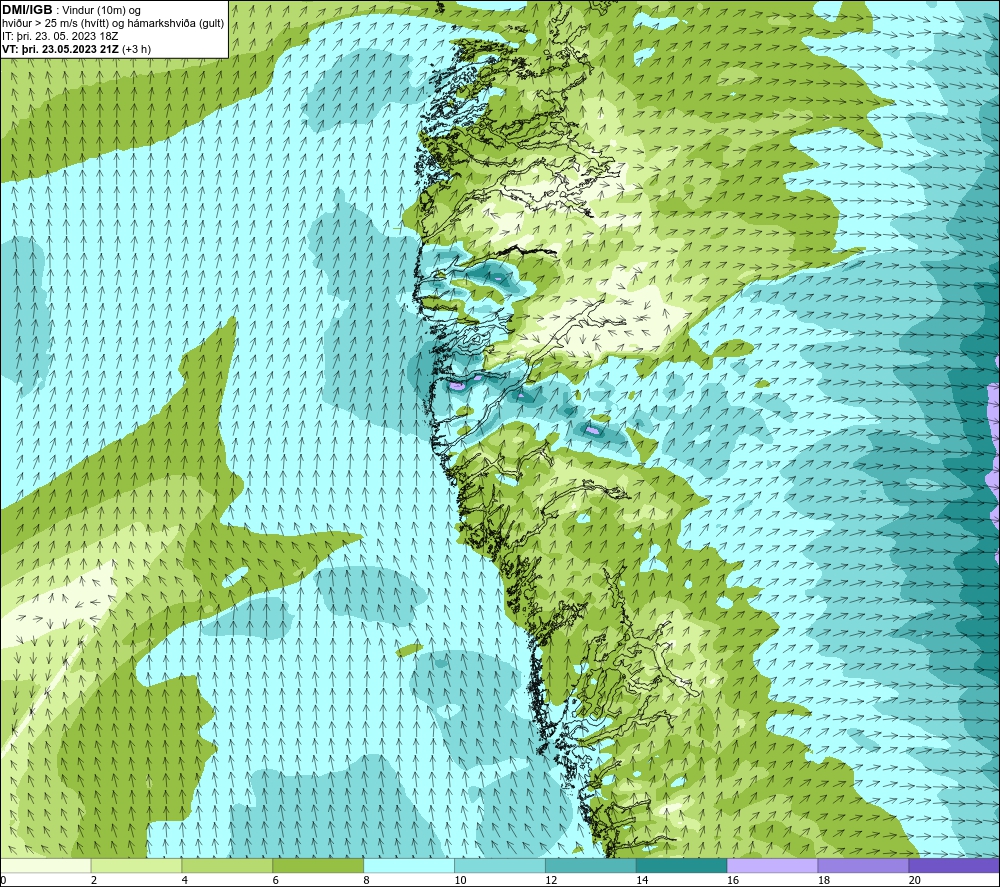Image resolution: width=1000 pixels, height=887 pixels.
Task: Click the title line 'DMI/IGB : Vindur (10m) og'
Action: tap(71, 10)
